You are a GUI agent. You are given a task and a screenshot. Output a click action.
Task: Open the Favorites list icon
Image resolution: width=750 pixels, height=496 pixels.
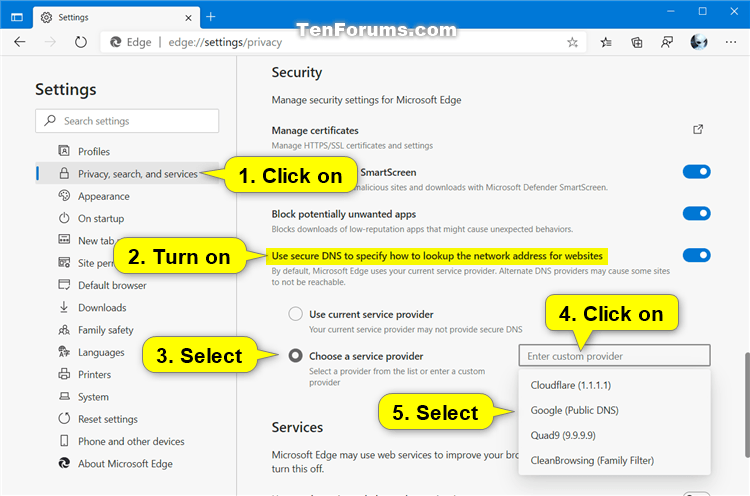click(x=606, y=43)
